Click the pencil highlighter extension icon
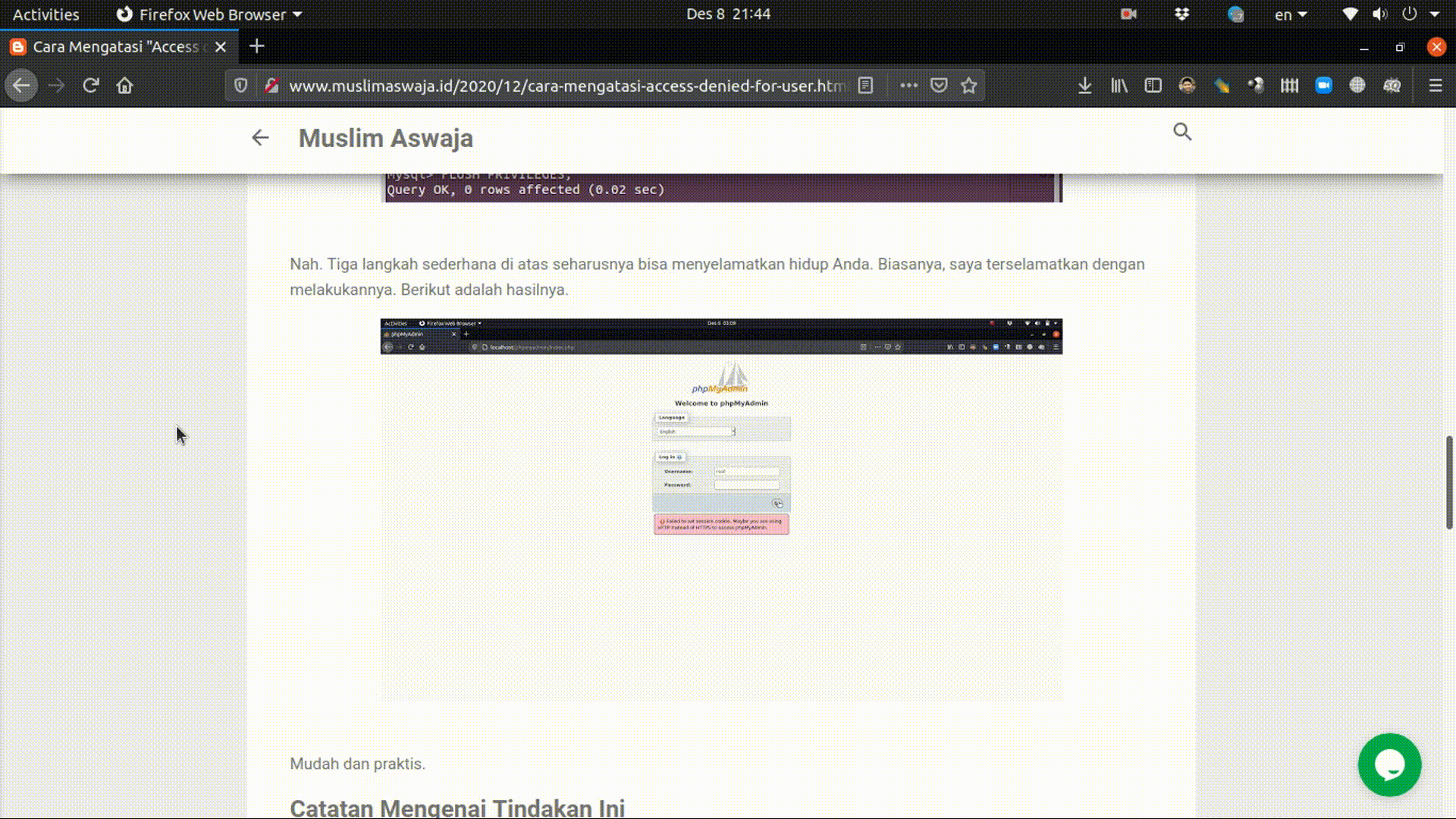Viewport: 1456px width, 819px height. [x=1221, y=86]
